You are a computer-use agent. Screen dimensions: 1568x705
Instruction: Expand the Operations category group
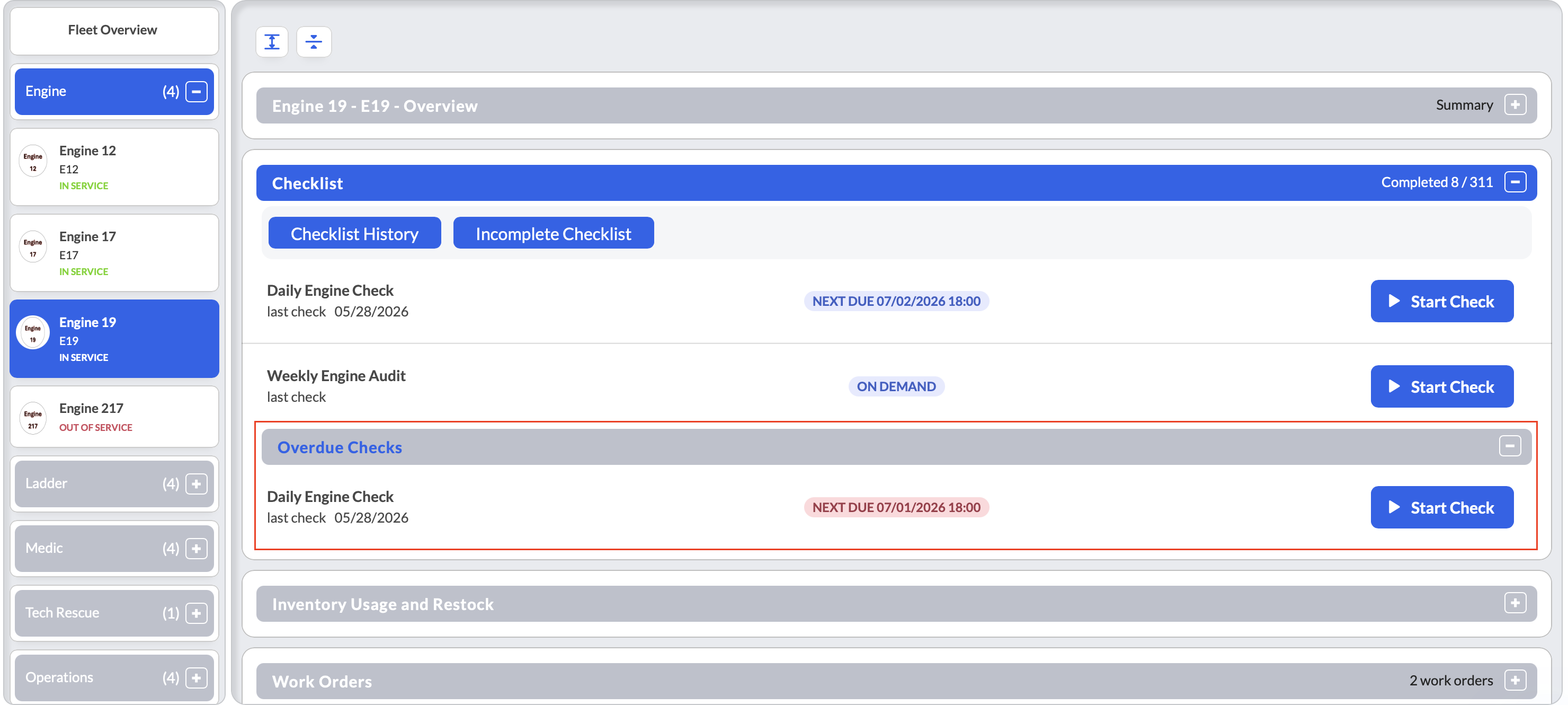196,677
